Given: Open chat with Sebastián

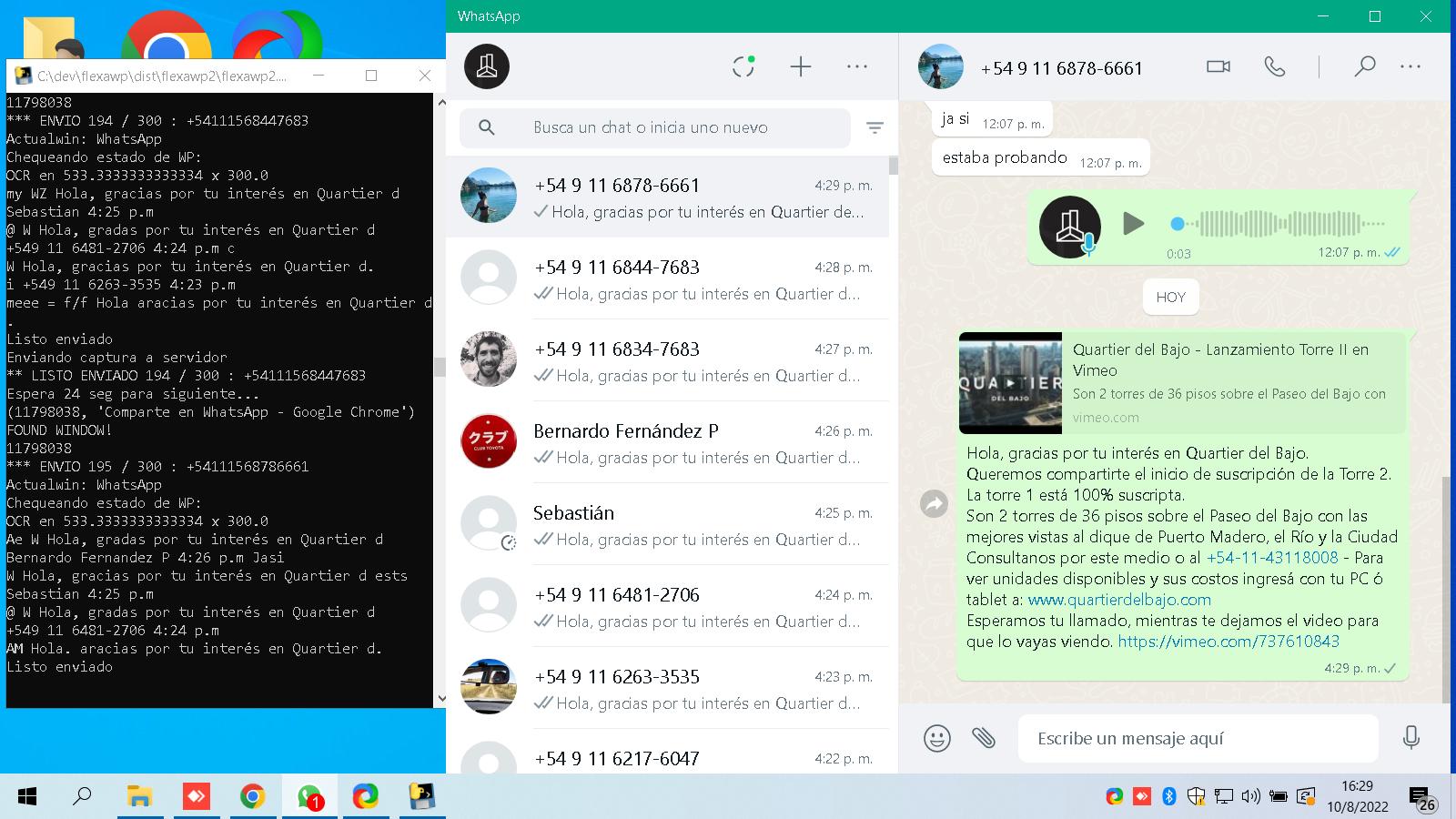Looking at the screenshot, I should point(667,524).
